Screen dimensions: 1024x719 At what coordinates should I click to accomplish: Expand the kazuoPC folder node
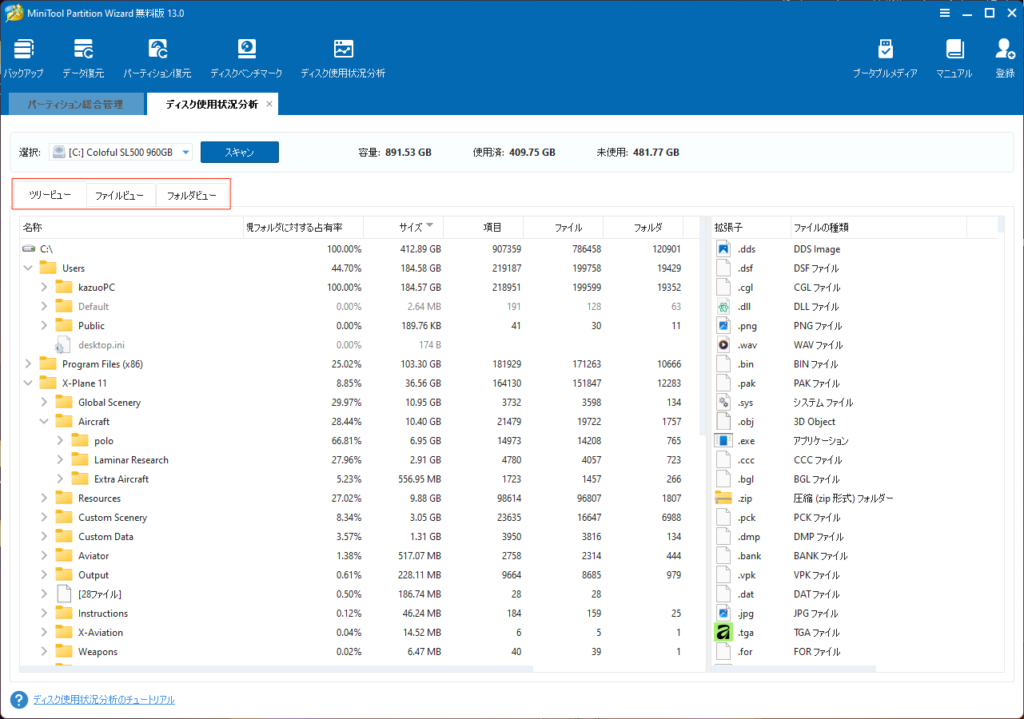click(45, 287)
